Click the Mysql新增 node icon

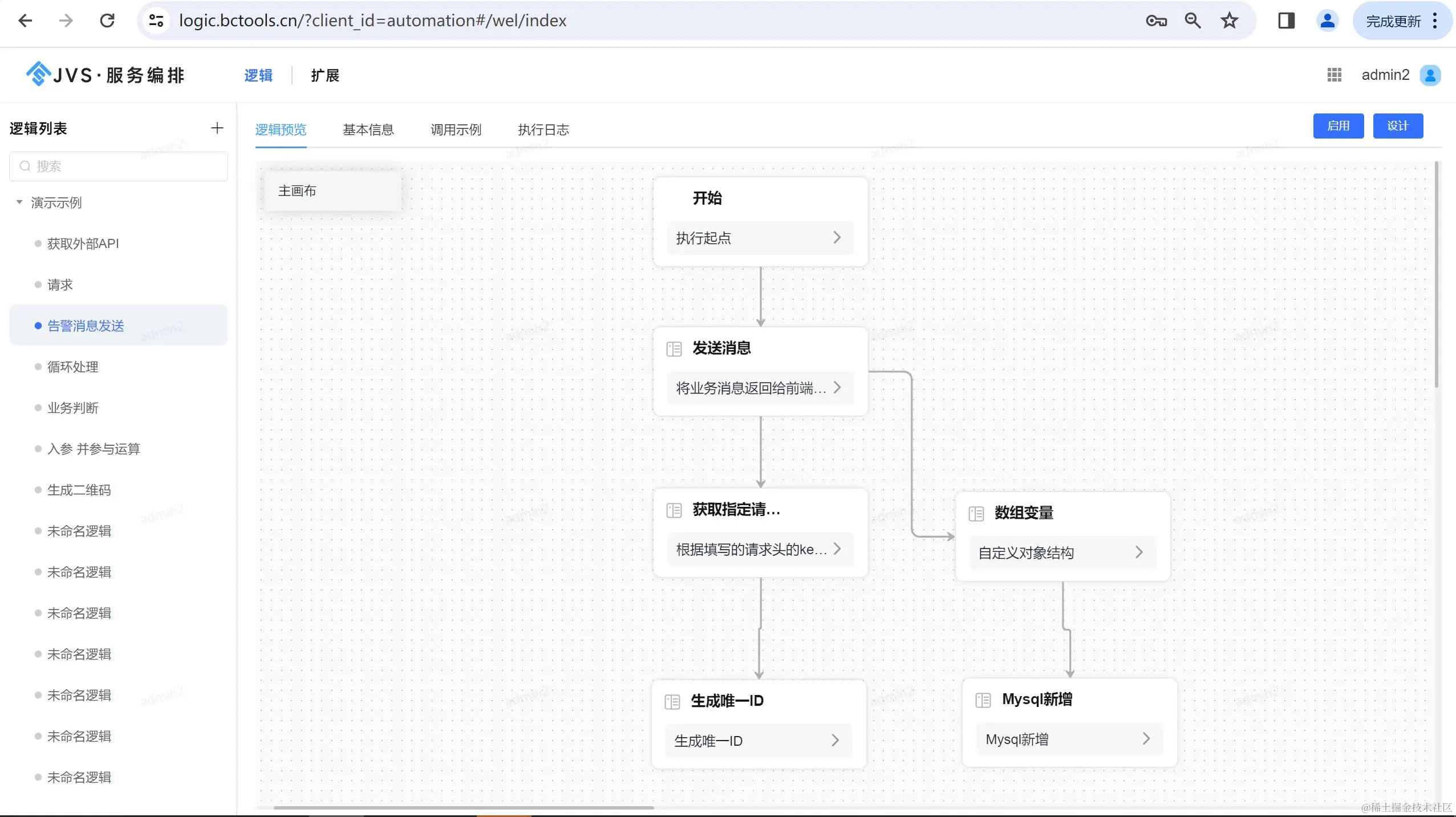click(983, 700)
